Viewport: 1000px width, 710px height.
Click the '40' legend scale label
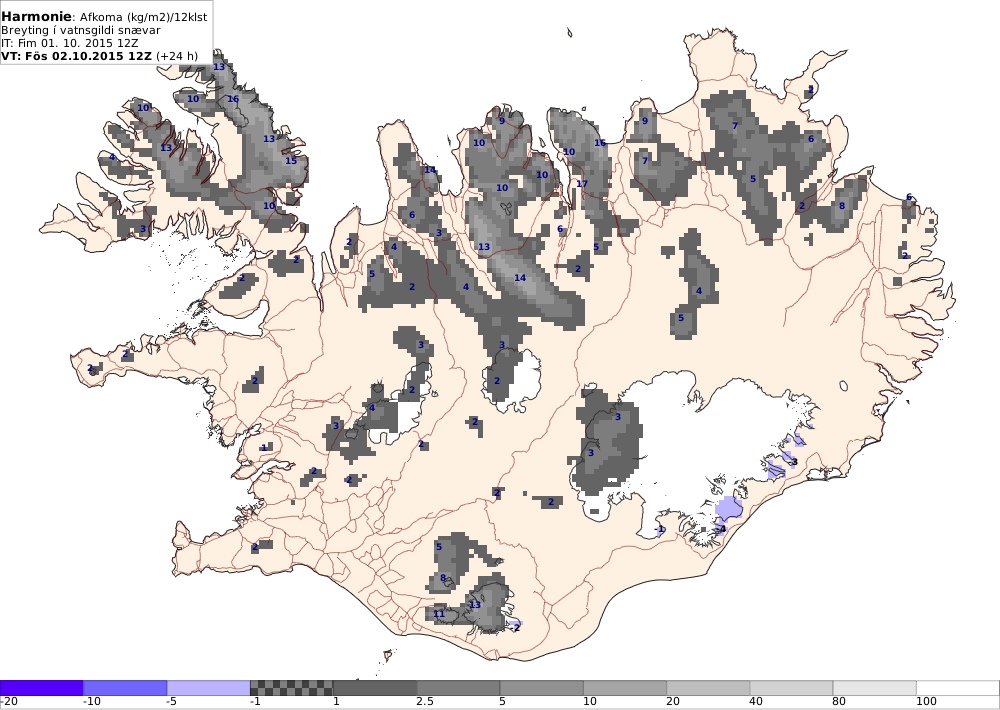click(756, 702)
